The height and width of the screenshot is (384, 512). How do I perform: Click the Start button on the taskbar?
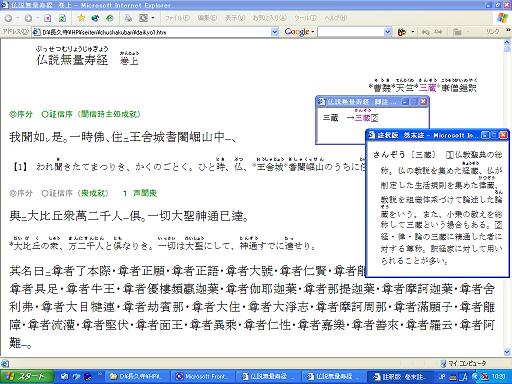[27, 377]
